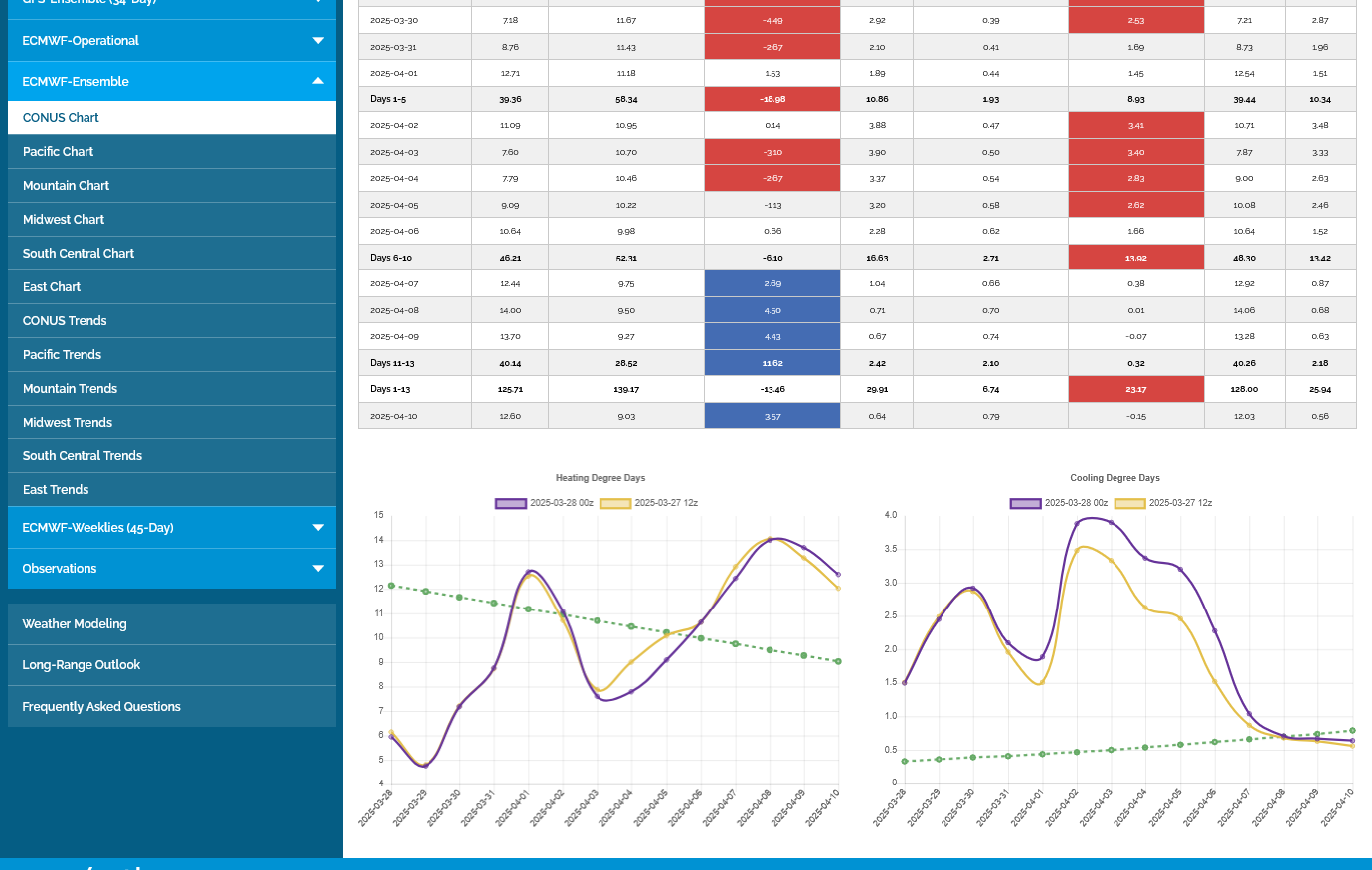This screenshot has height=870, width=1372.
Task: Expand the ECMWF-Operational section arrow
Action: click(x=318, y=41)
